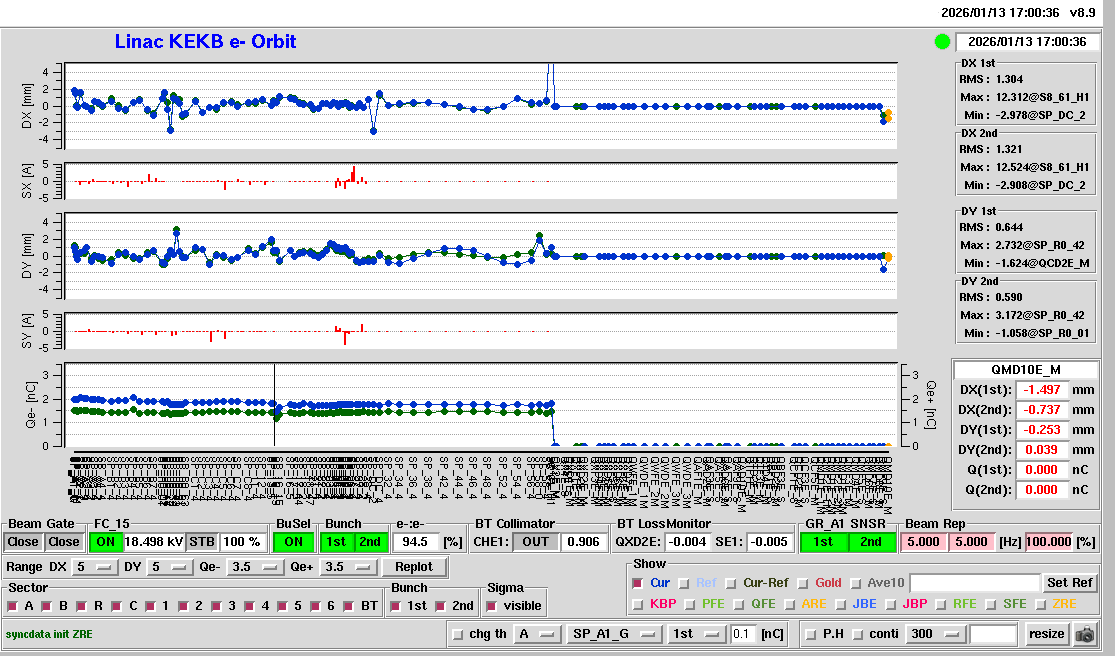This screenshot has height=656, width=1115.
Task: Toggle the FC_15 ON indicator button
Action: pos(105,541)
